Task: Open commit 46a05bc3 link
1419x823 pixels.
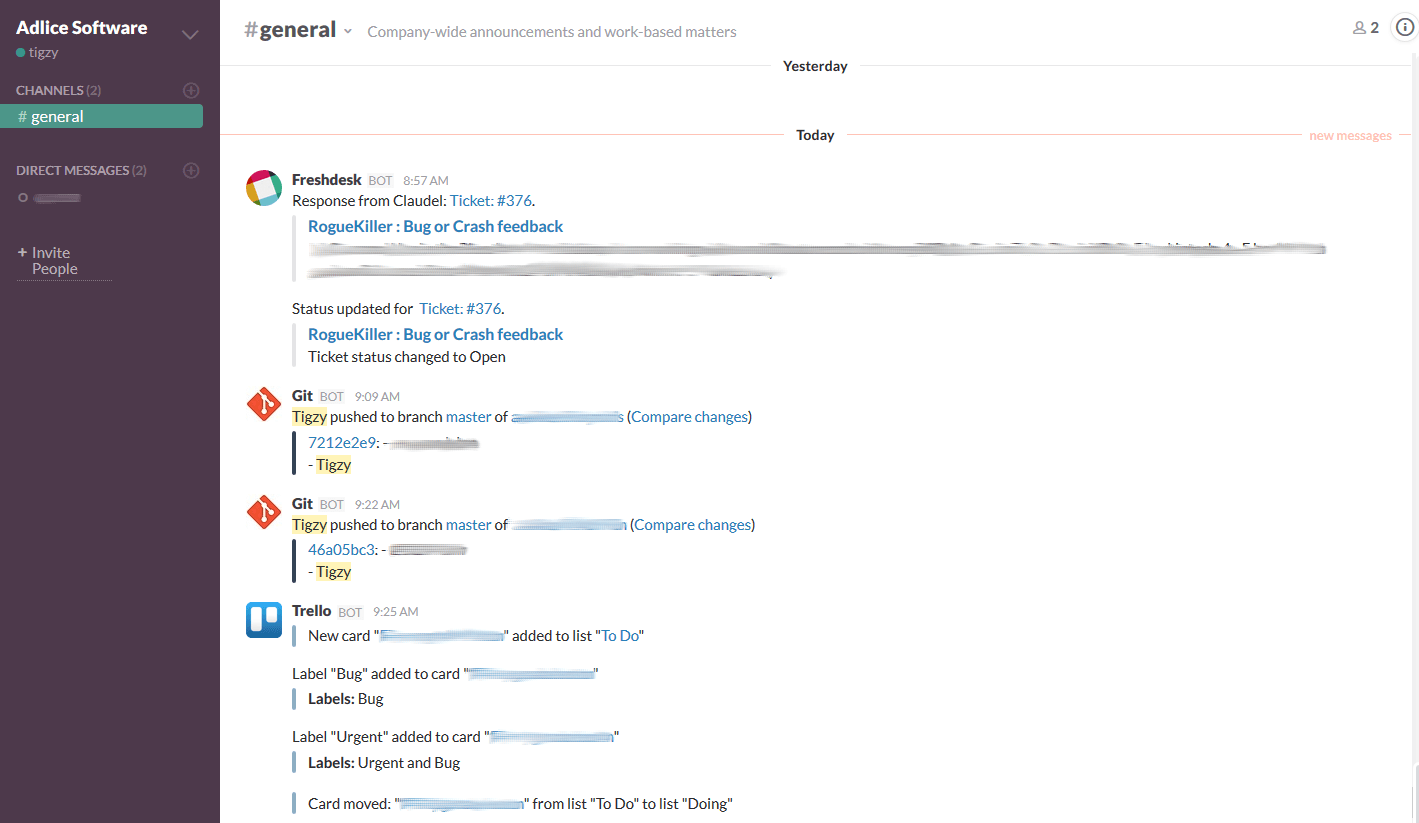Action: 341,549
